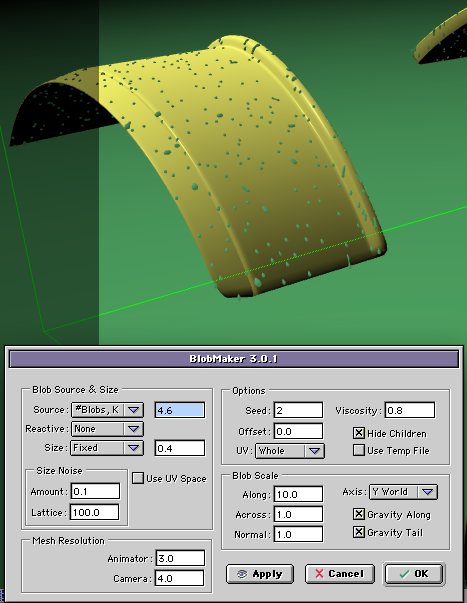467x603 pixels.
Task: Click the Cancel button
Action: 340,574
